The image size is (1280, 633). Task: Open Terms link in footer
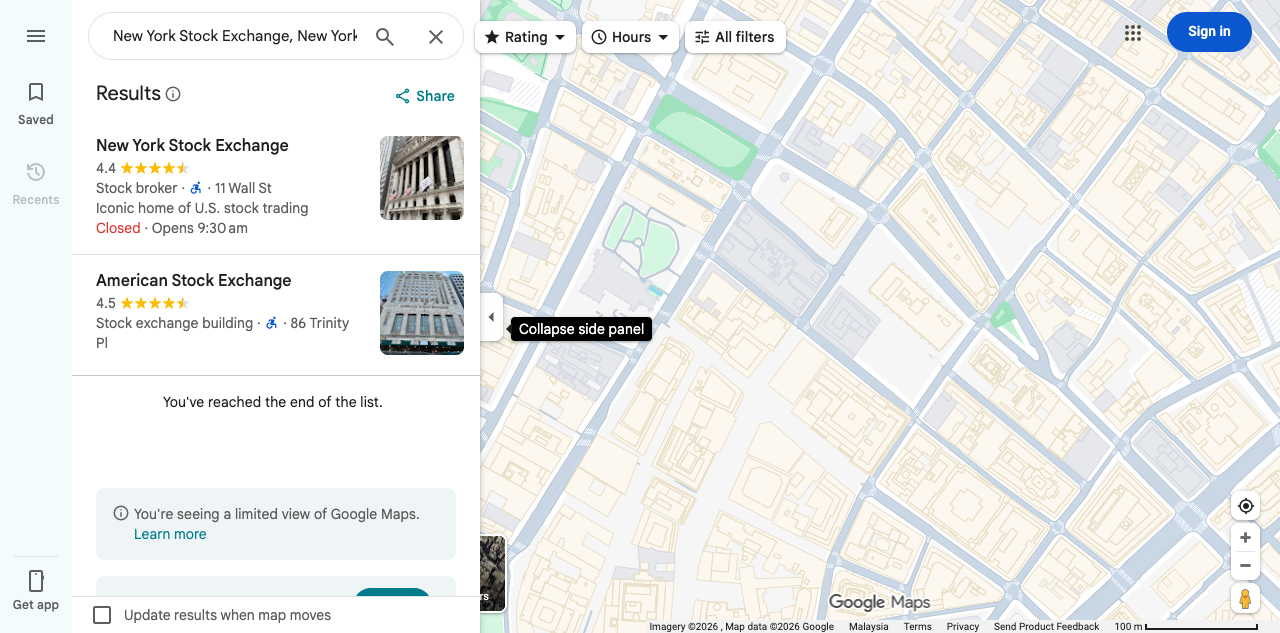[x=918, y=627]
